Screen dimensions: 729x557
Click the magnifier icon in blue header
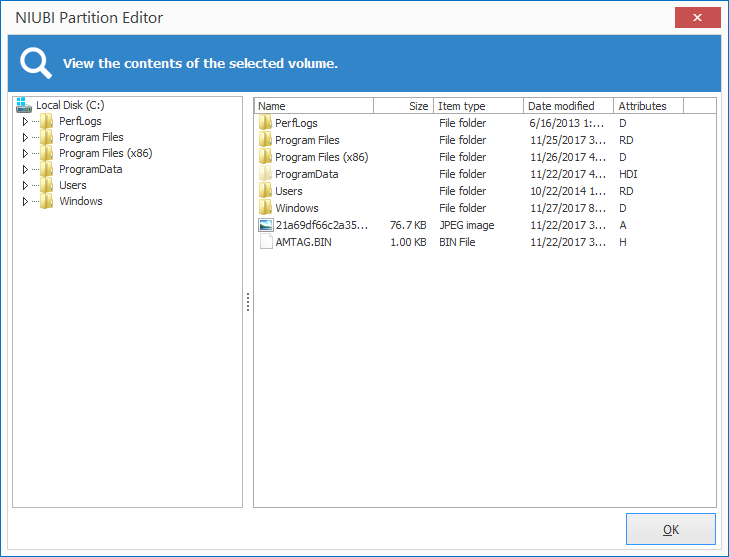pos(35,63)
